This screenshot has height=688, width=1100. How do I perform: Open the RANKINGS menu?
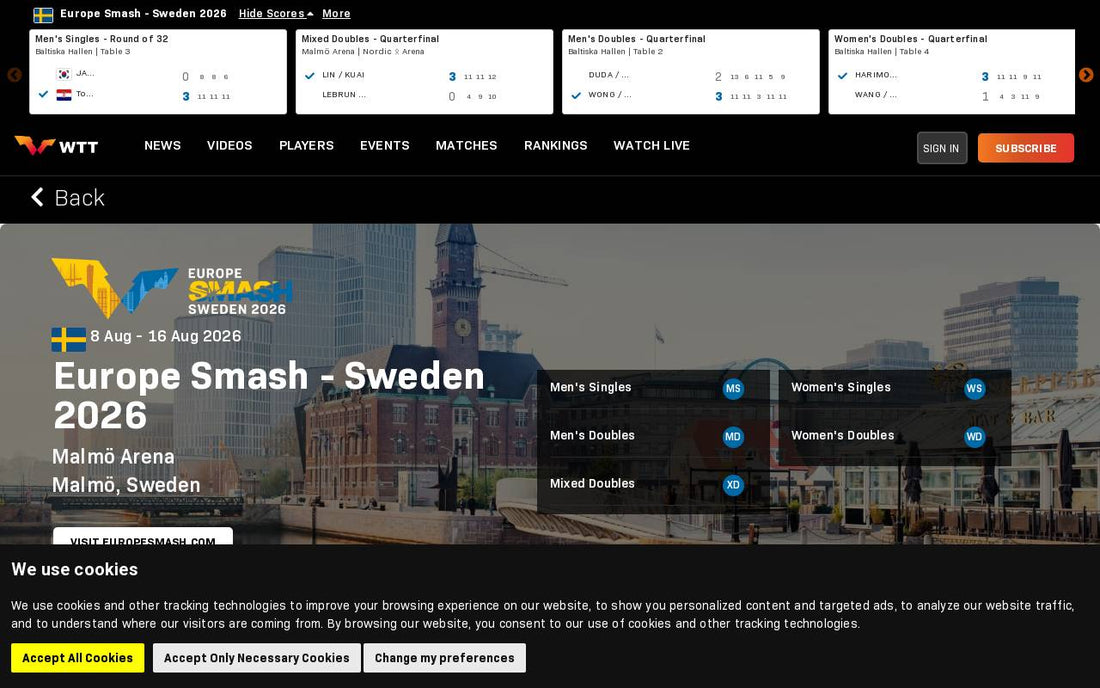[x=556, y=145]
